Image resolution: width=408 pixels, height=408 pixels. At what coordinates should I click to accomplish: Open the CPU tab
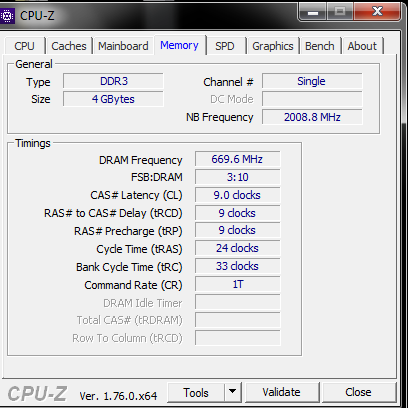(x=24, y=46)
